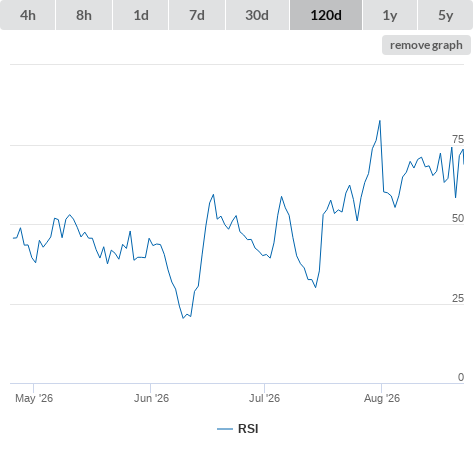Click the 75 gridline value label
Image resolution: width=474 pixels, height=455 pixels.
458,139
